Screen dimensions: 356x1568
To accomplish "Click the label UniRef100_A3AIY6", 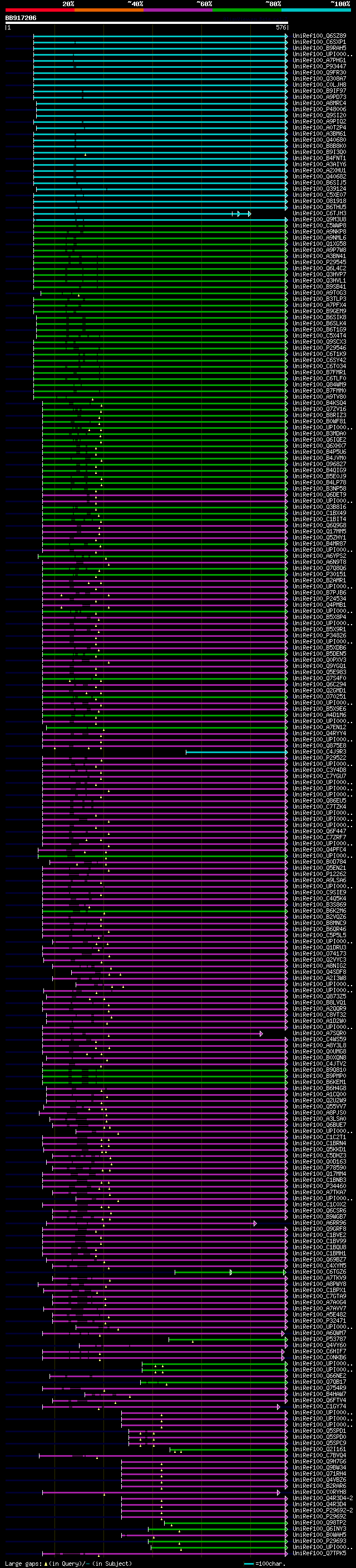I will 319,164.
